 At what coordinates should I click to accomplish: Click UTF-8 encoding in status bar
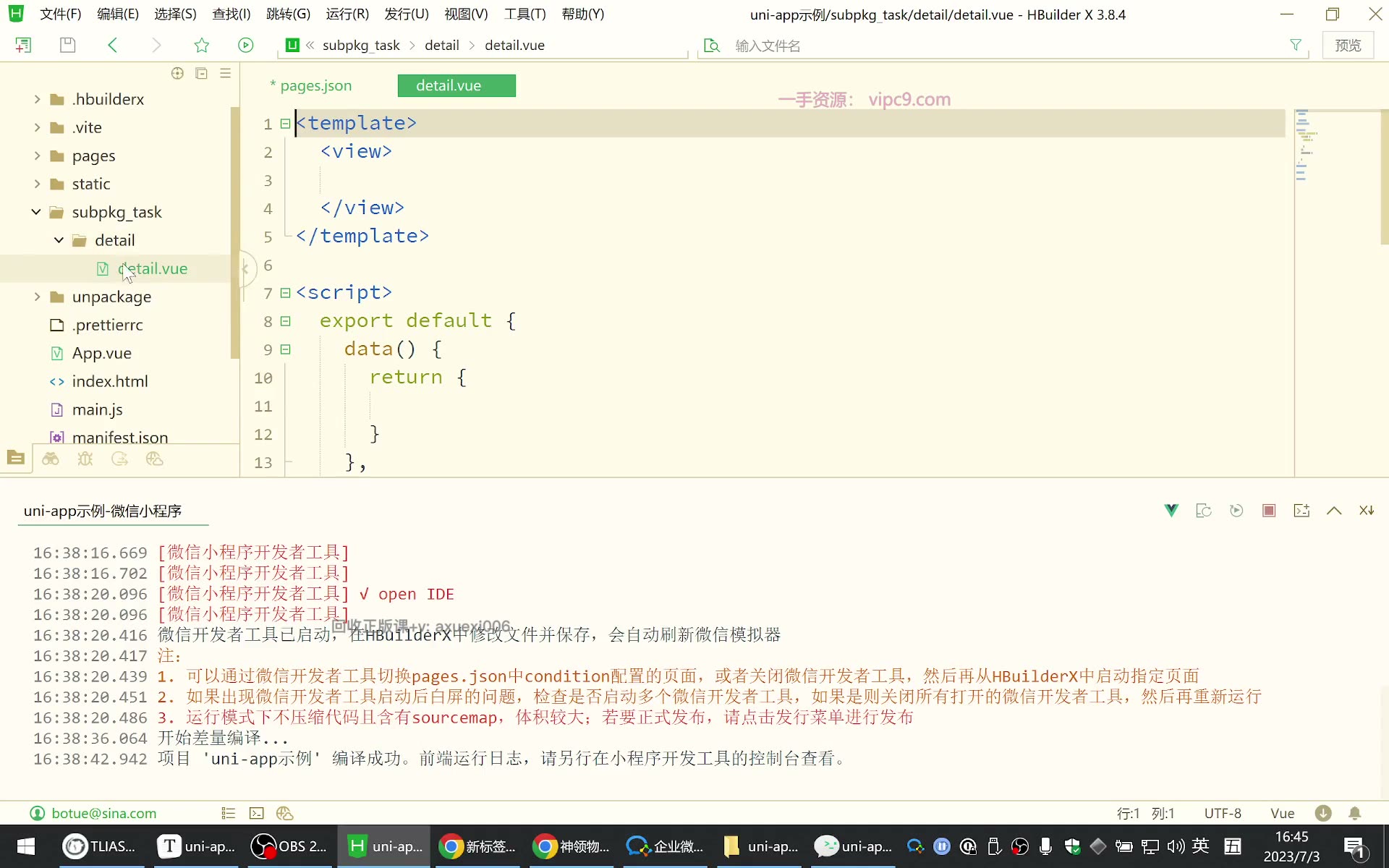click(1223, 813)
